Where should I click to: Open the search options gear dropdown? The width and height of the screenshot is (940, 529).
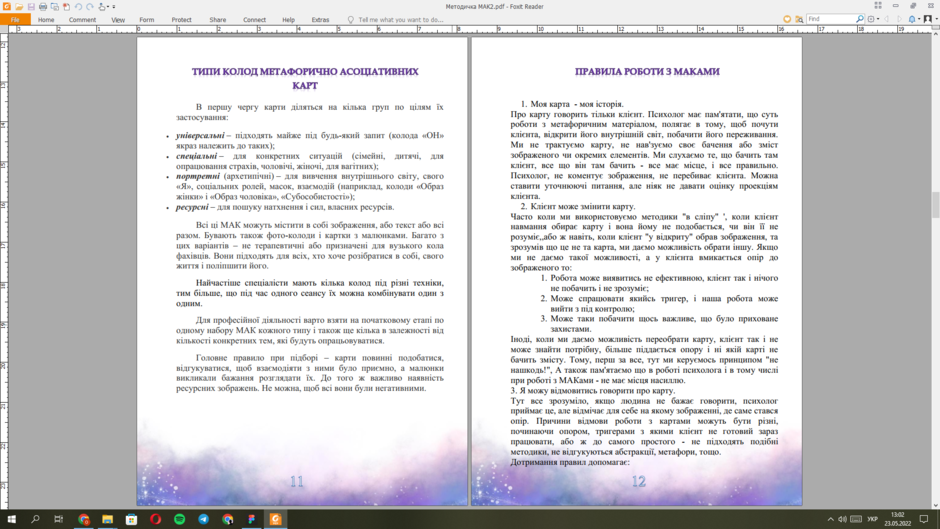click(873, 19)
